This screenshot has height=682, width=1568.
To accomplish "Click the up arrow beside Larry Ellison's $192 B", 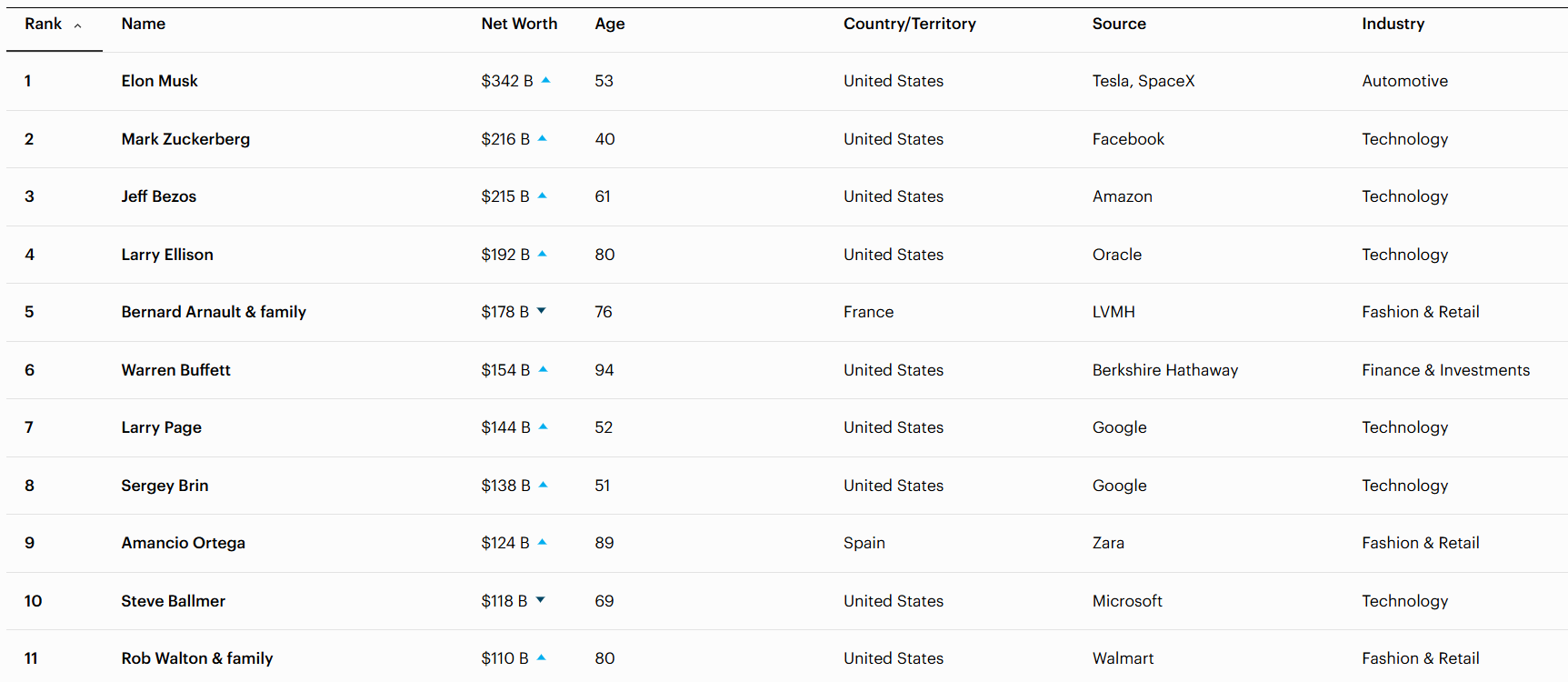I will pyautogui.click(x=543, y=254).
